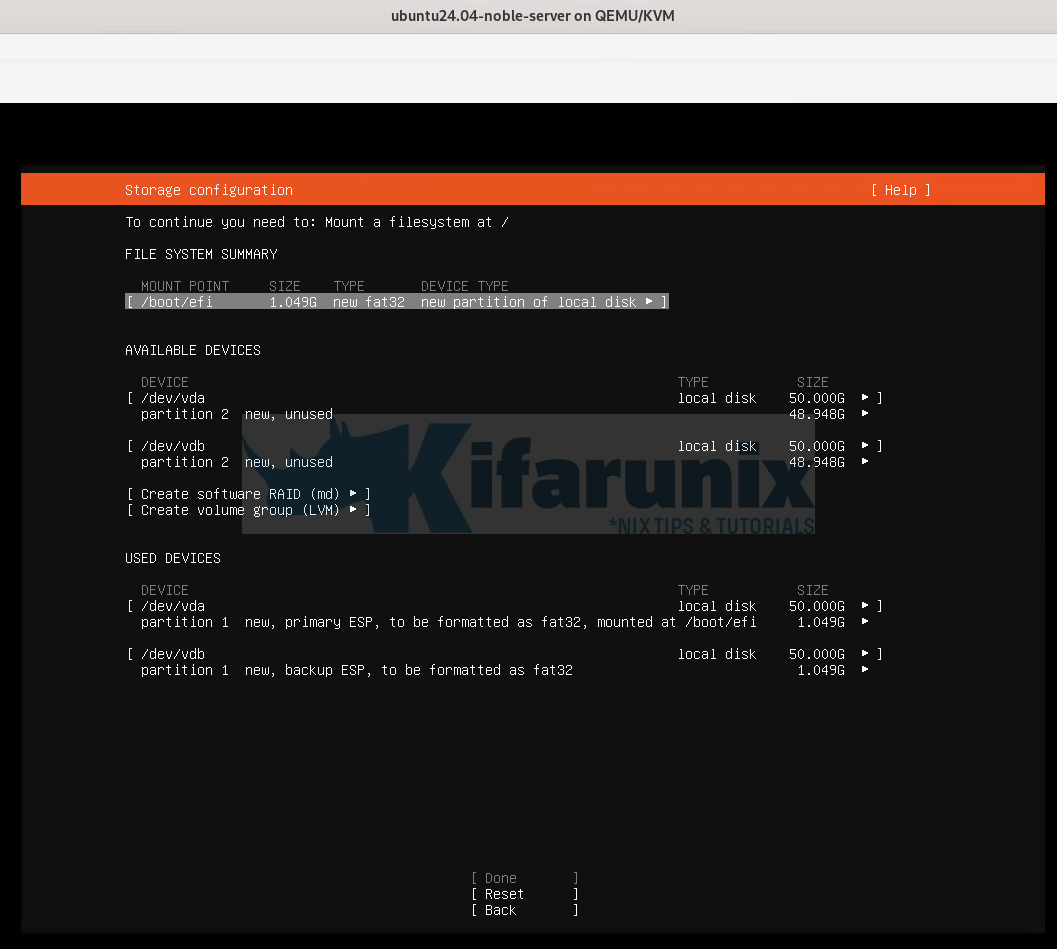Image resolution: width=1057 pixels, height=949 pixels.
Task: Select the /boot/efi file system row
Action: coord(397,302)
